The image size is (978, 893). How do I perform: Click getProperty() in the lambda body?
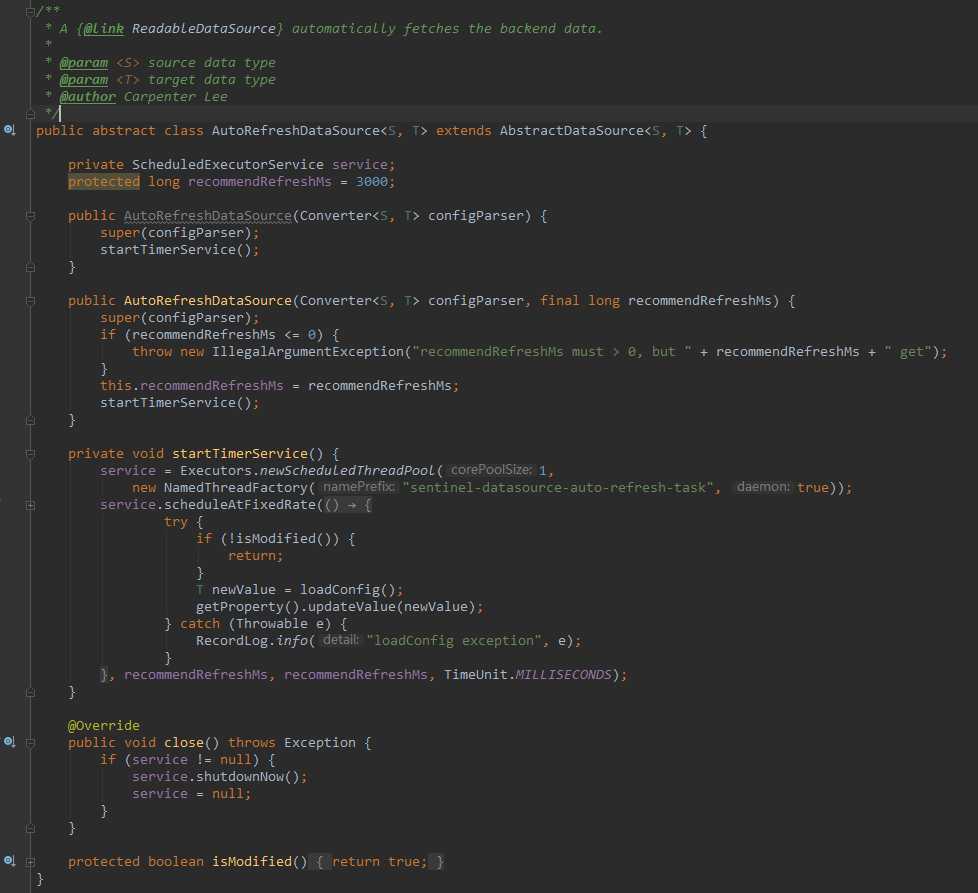point(248,607)
